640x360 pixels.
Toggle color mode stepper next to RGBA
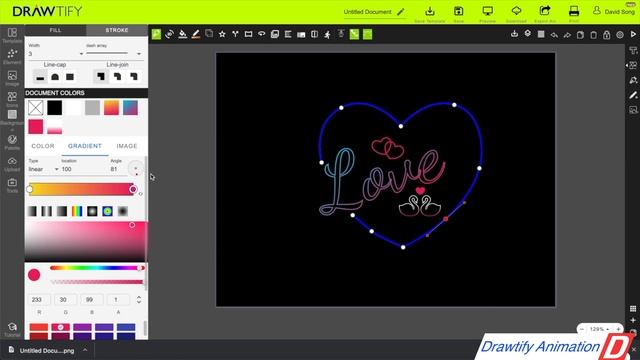139,300
